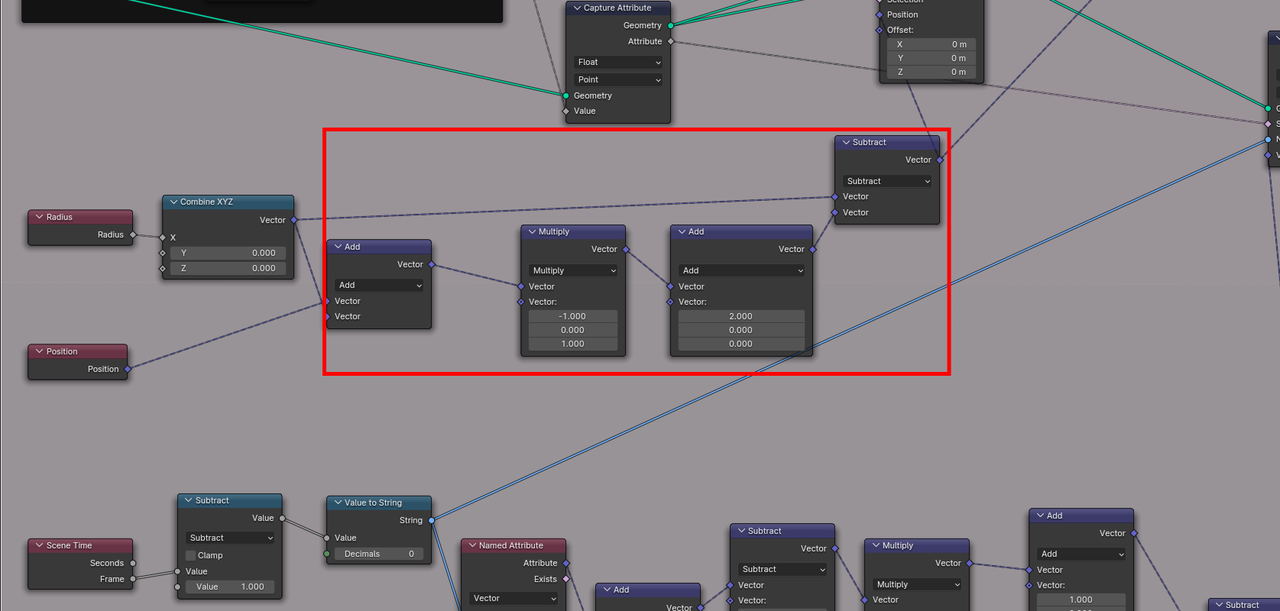
Task: Collapse the Combine XYZ node chevron
Action: (172, 202)
